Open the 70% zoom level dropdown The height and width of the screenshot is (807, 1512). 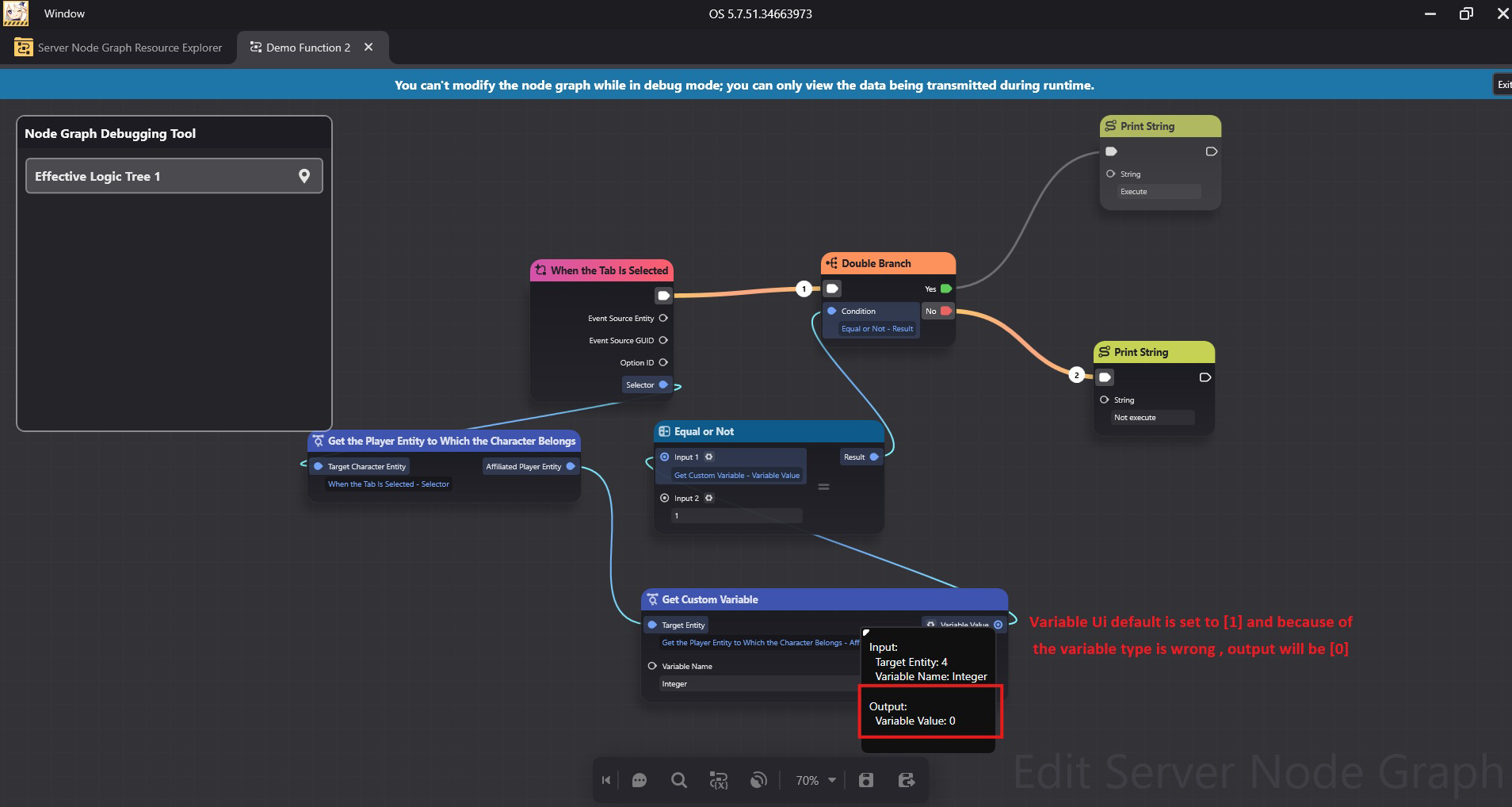tap(816, 781)
